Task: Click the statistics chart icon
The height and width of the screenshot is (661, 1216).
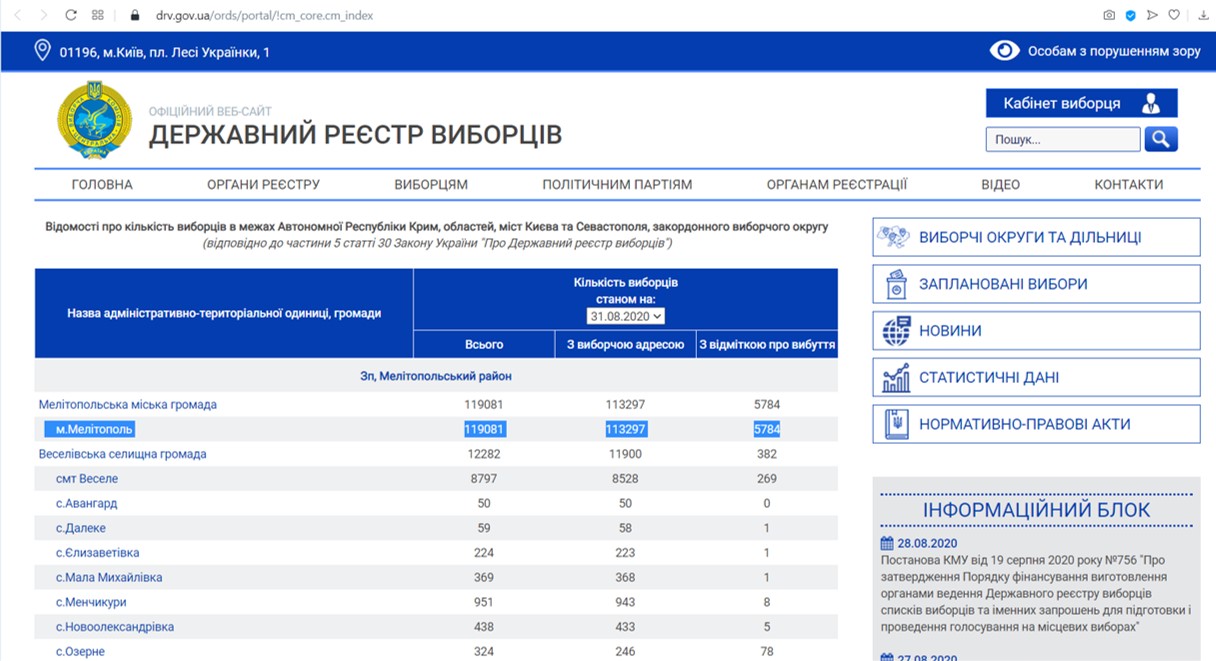Action: [x=896, y=378]
